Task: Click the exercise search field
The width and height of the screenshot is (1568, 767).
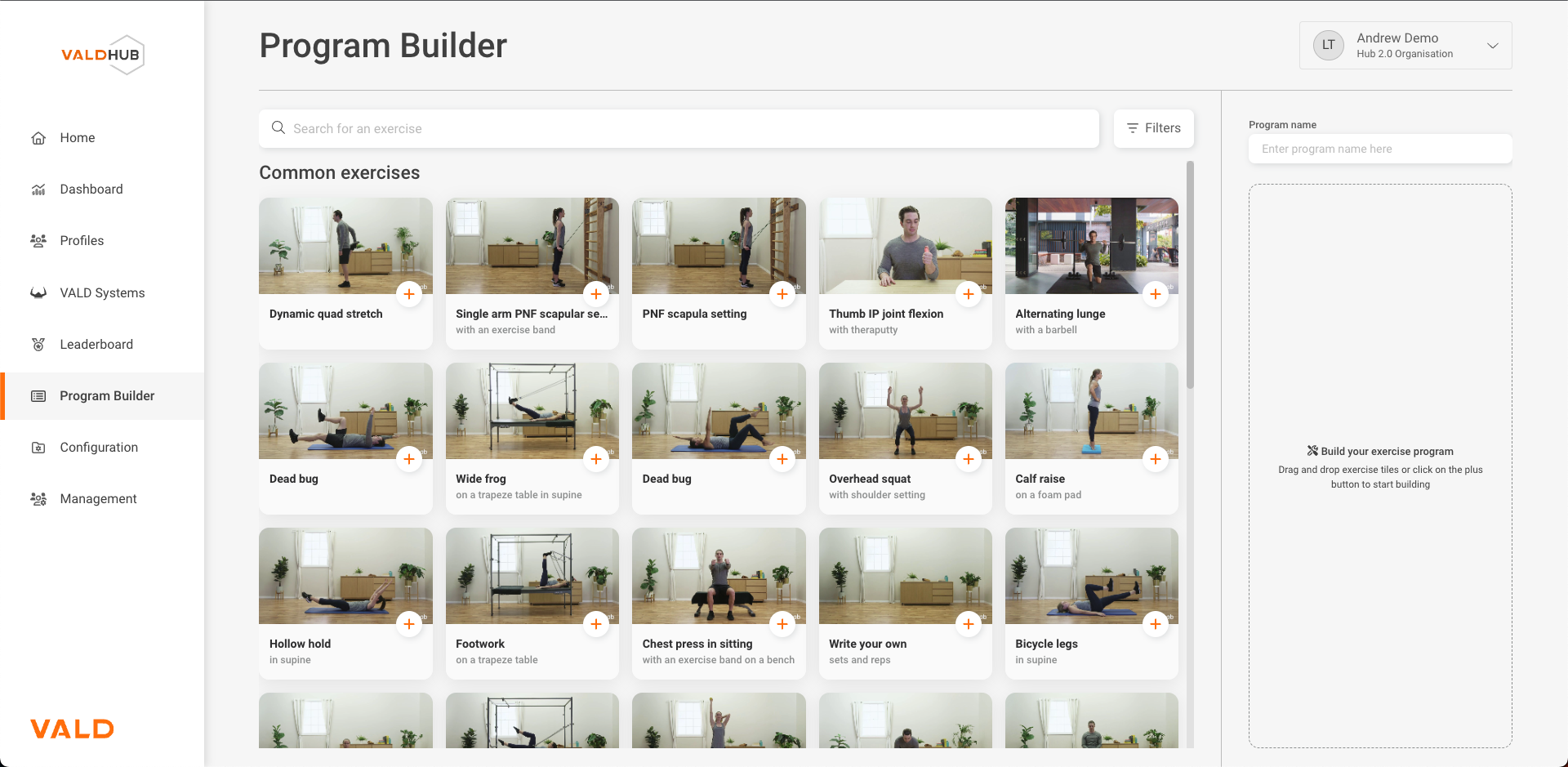Action: point(679,128)
